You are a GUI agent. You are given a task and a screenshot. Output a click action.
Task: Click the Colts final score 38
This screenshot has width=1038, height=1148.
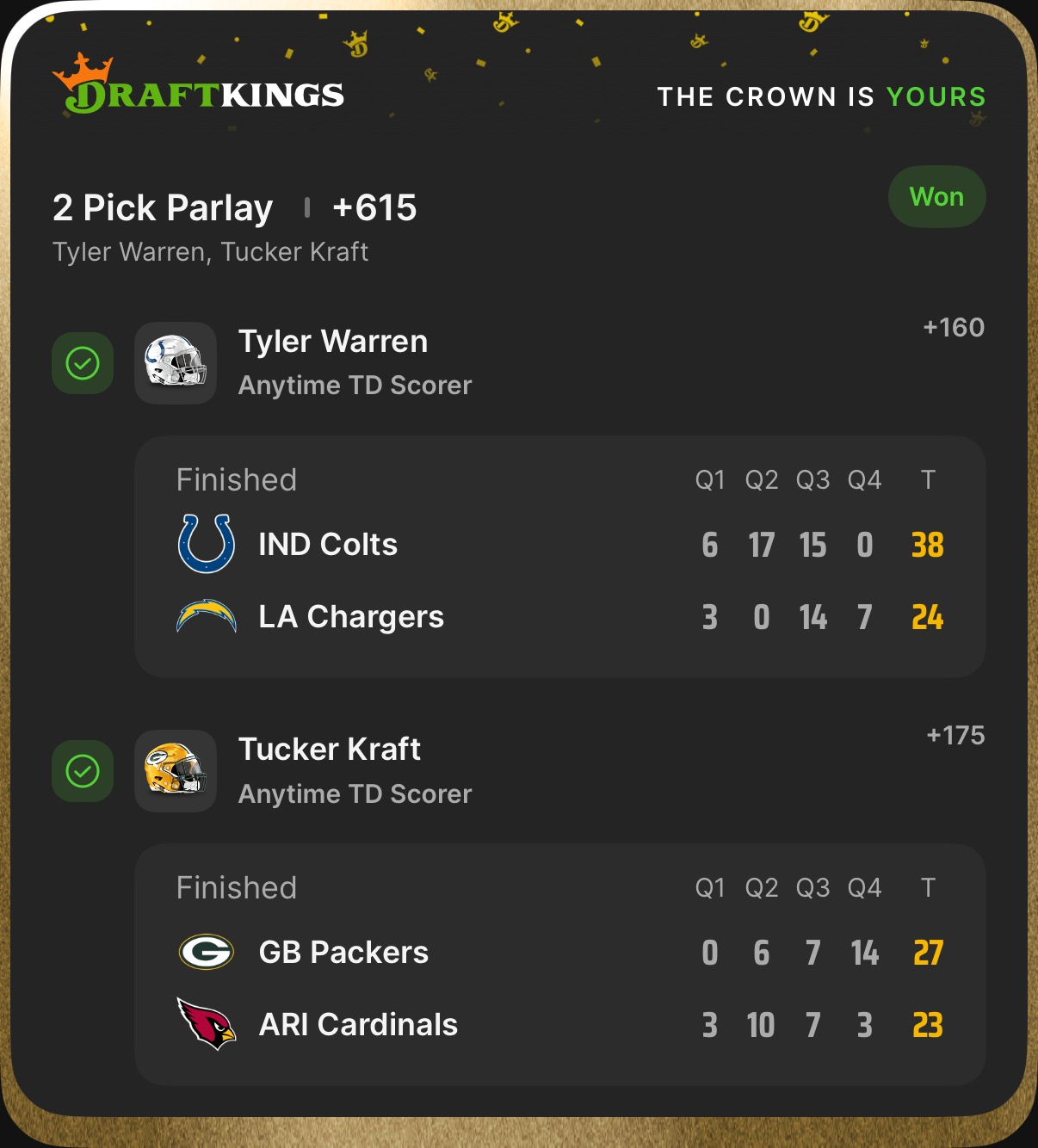click(927, 545)
